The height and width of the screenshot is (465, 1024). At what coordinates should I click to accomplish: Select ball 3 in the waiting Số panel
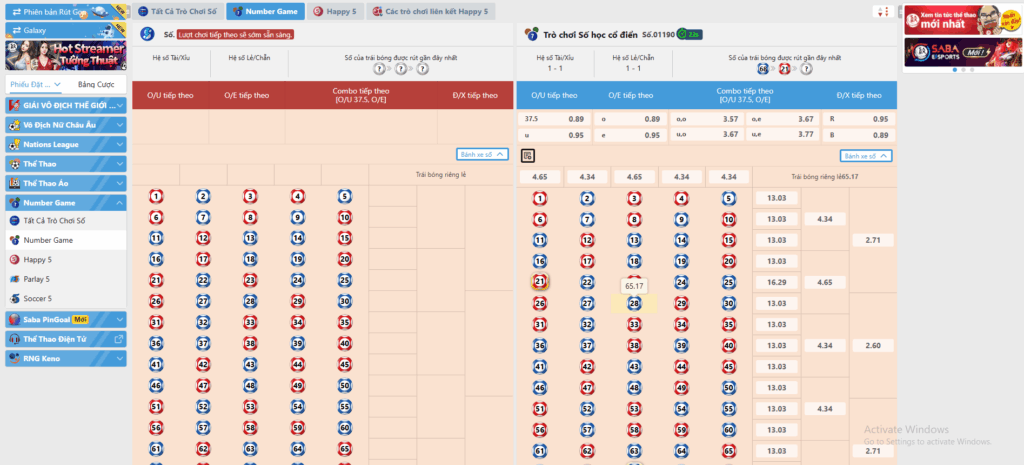[249, 197]
